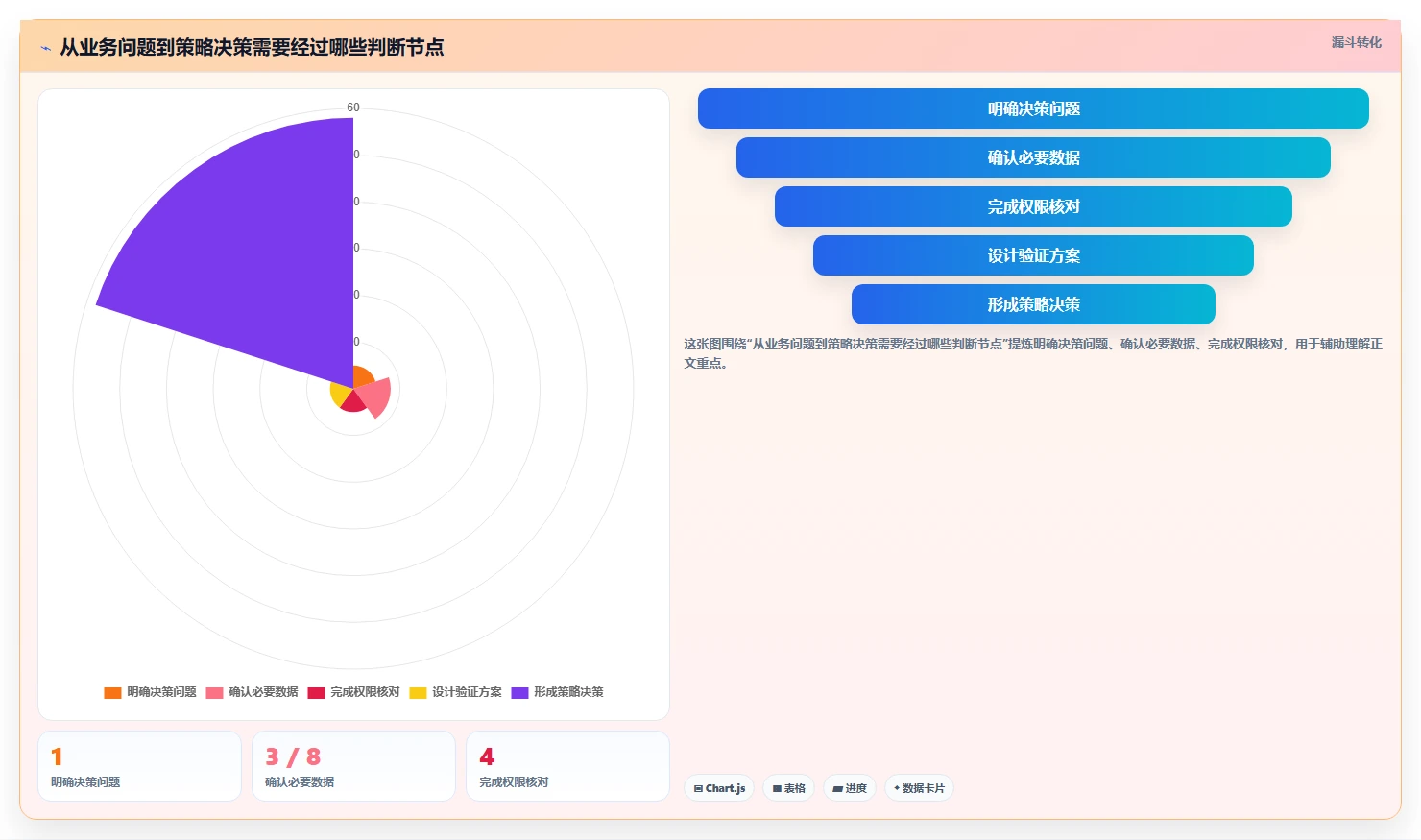Image resolution: width=1421 pixels, height=840 pixels.
Task: Click the Chart.js tag chip
Action: pos(719,788)
